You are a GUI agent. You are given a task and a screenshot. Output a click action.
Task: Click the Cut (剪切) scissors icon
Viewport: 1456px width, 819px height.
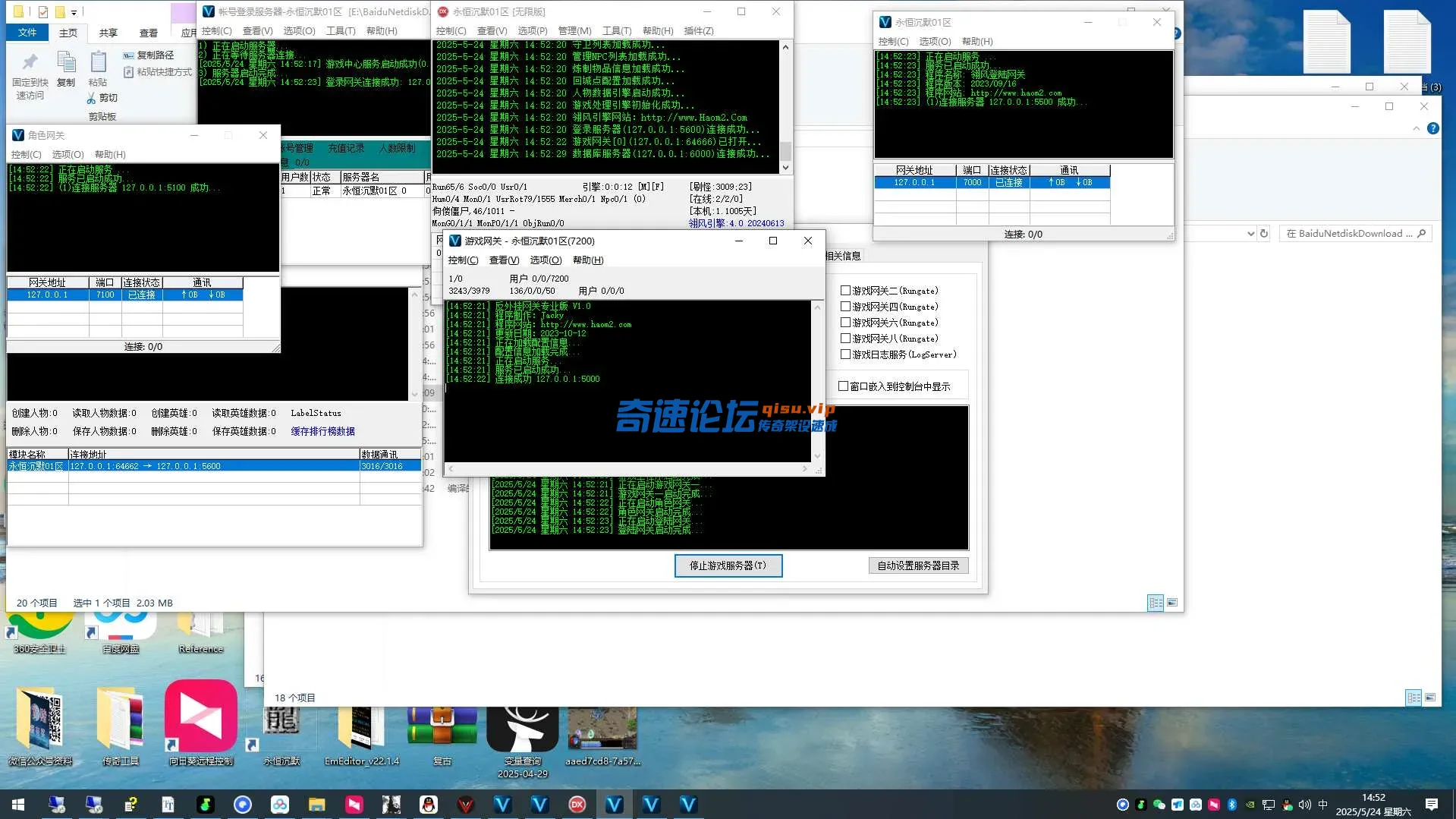[91, 98]
